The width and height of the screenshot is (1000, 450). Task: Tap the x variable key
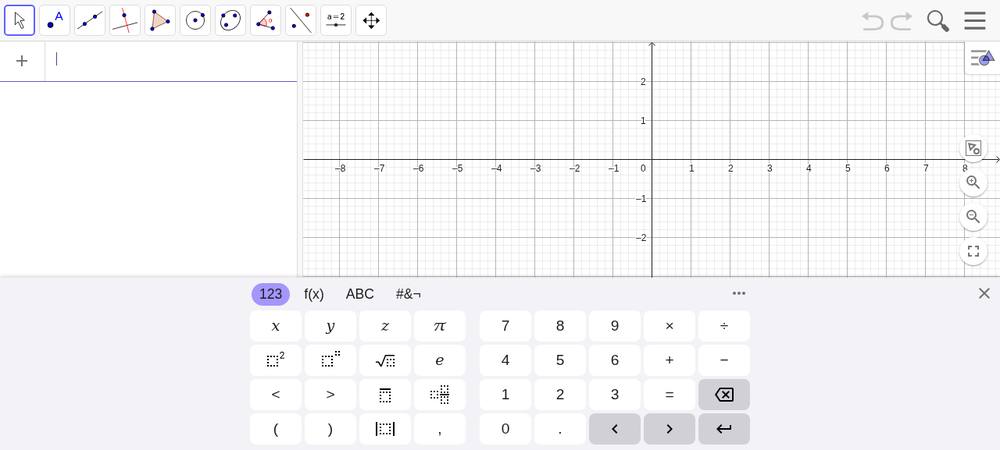pyautogui.click(x=276, y=326)
